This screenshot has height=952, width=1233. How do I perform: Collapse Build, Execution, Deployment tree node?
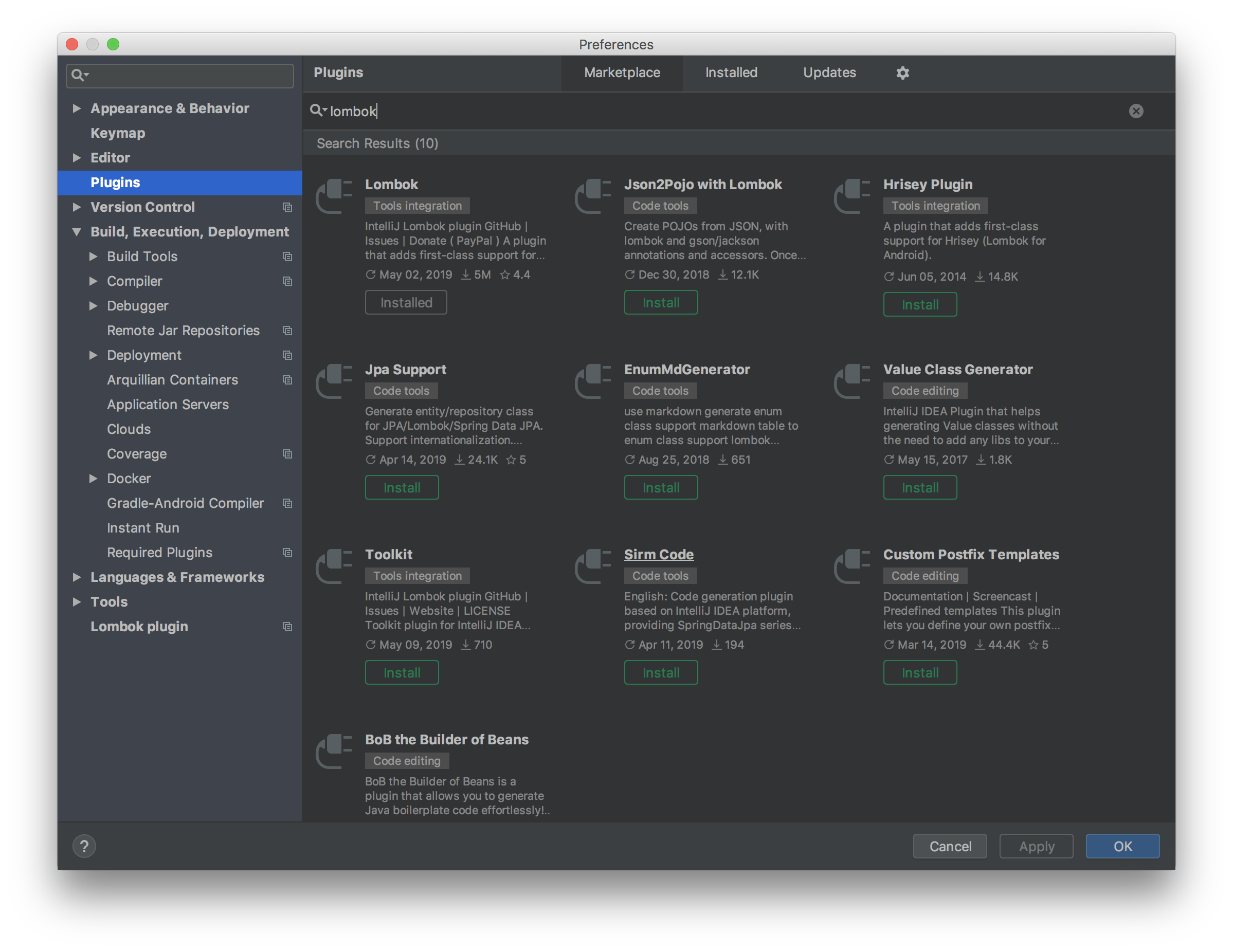[77, 232]
